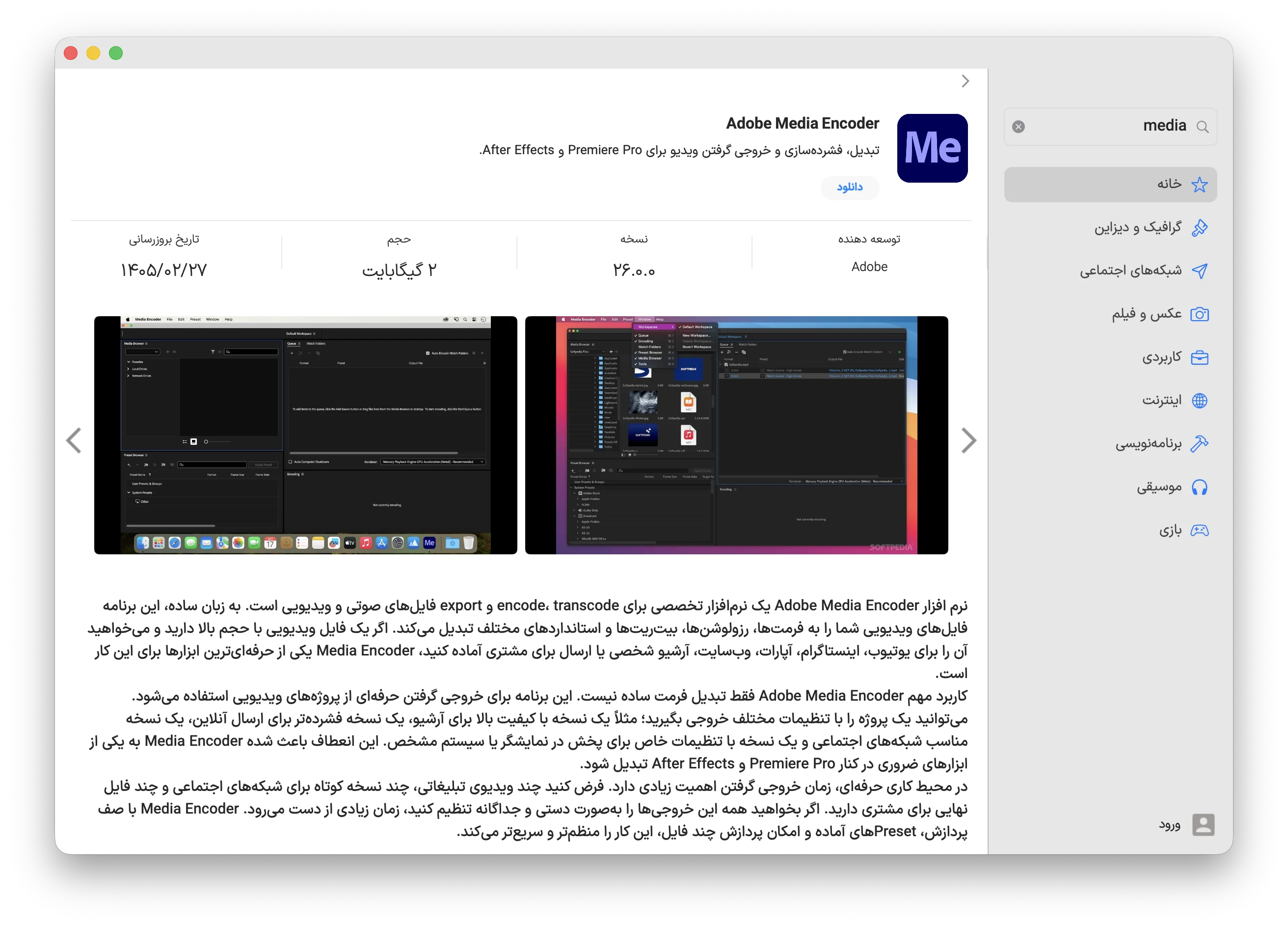The width and height of the screenshot is (1288, 927).
Task: Select the موسیقی category label
Action: coord(1158,488)
